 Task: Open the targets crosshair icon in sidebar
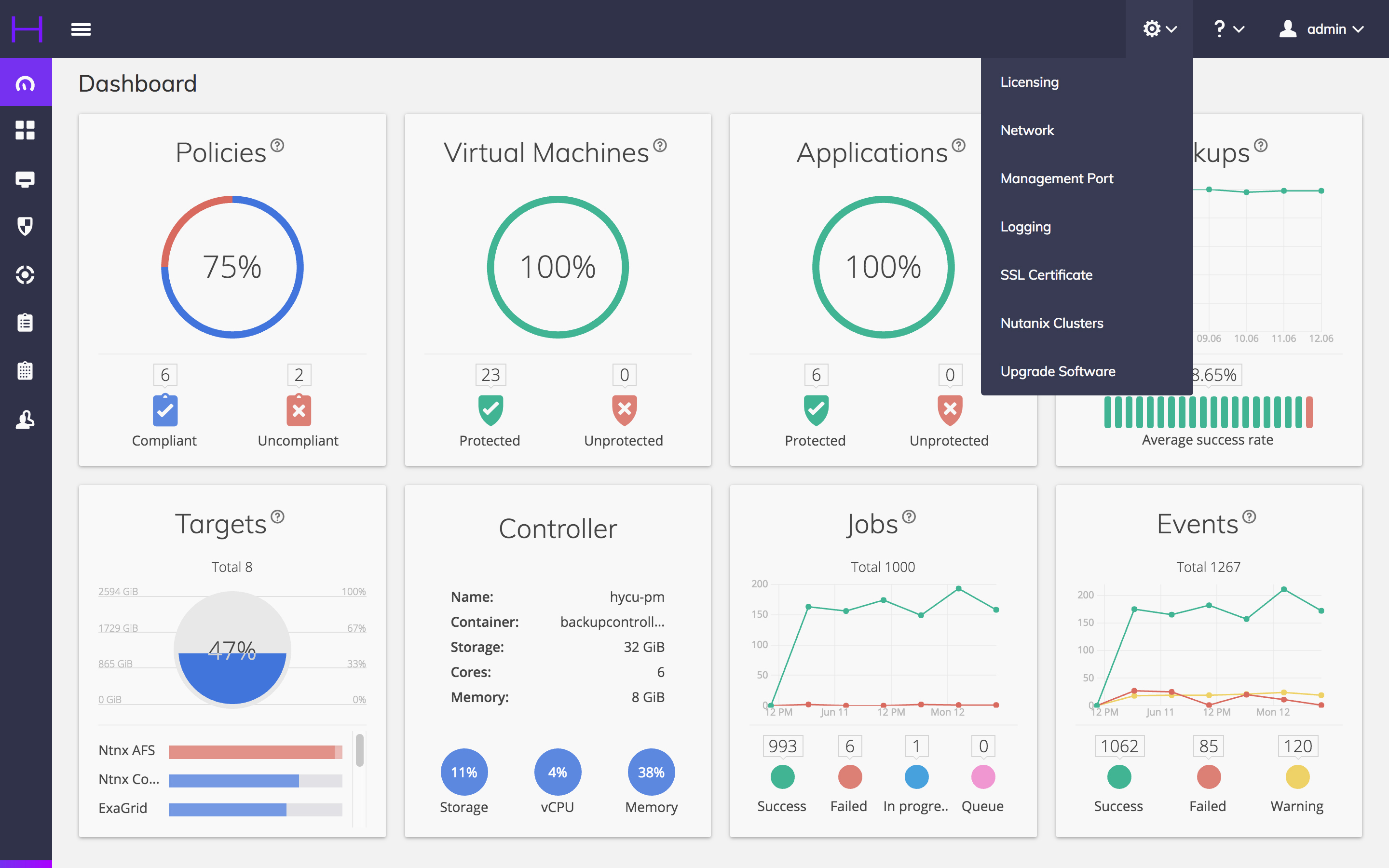point(25,274)
